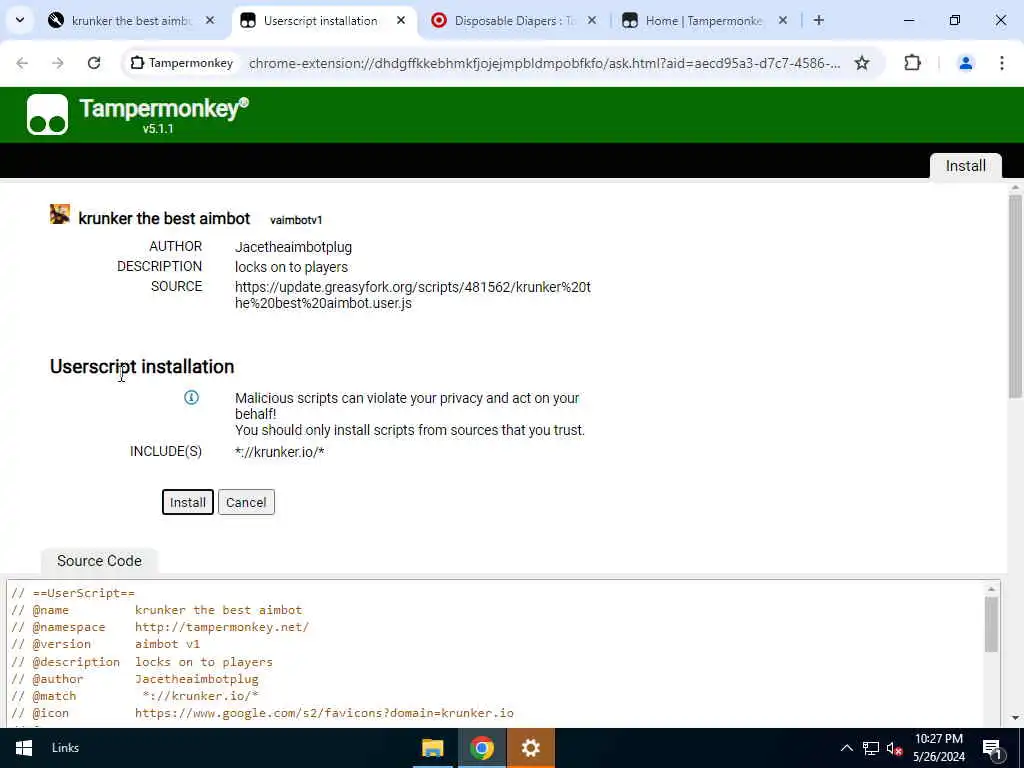Click the description locks on to players

[x=291, y=267]
